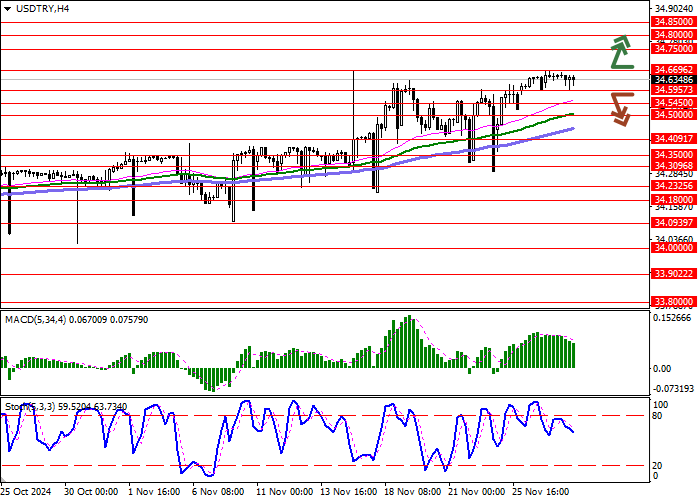Viewport: 700px width, 500px height.
Task: Select the 34.00000 price level label
Action: click(x=674, y=248)
